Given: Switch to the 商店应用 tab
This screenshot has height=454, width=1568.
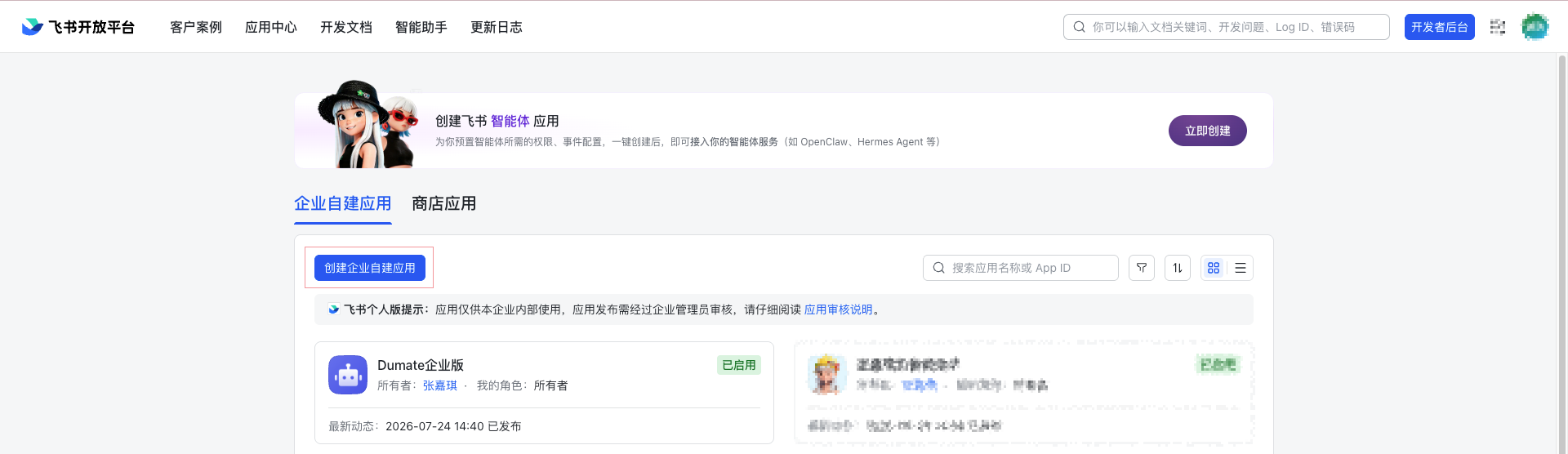Looking at the screenshot, I should point(444,203).
